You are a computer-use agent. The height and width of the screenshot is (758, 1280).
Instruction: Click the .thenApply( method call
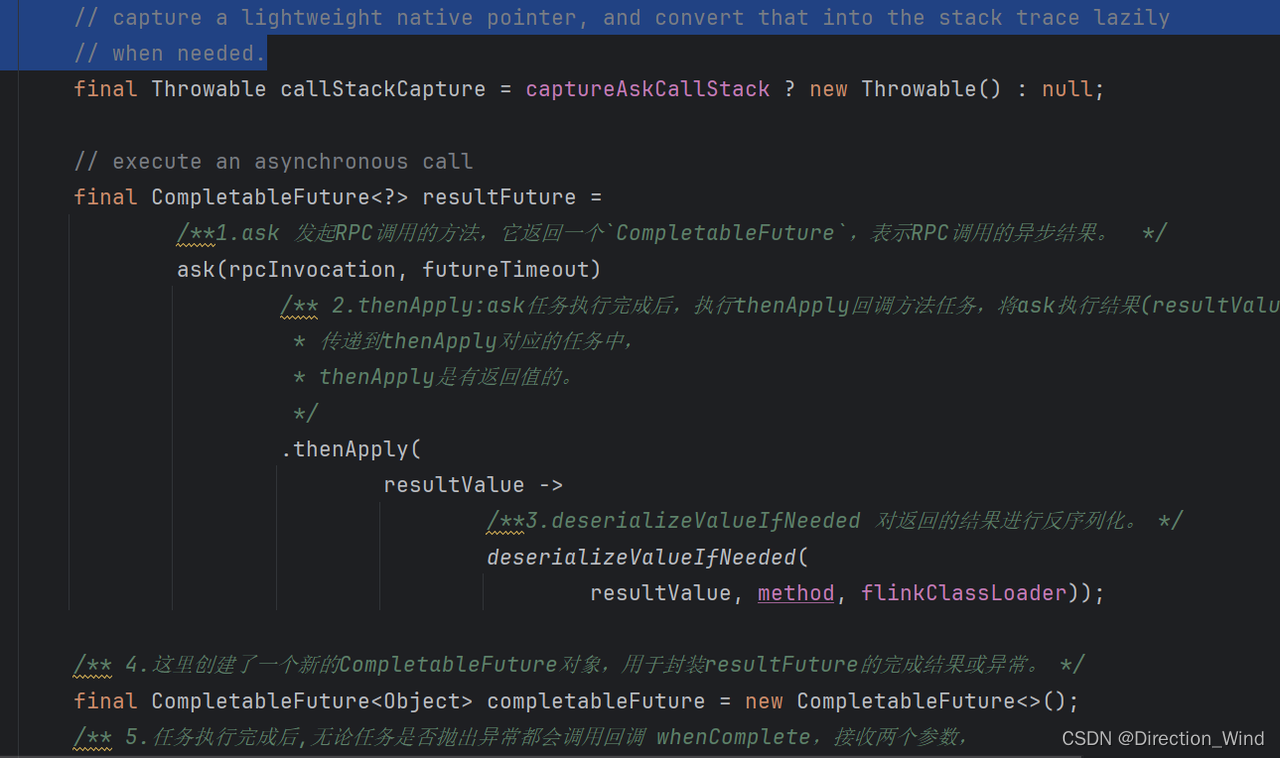click(x=351, y=449)
